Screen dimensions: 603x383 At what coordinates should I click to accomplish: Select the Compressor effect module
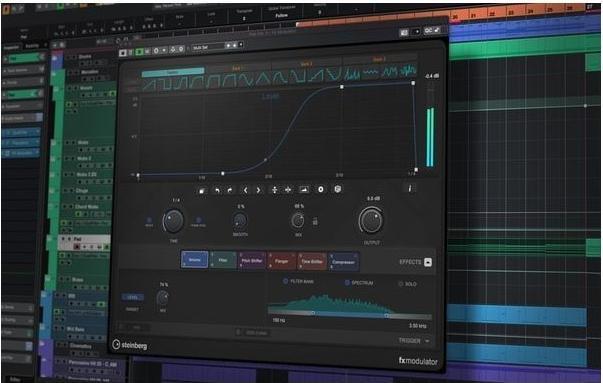tap(343, 262)
